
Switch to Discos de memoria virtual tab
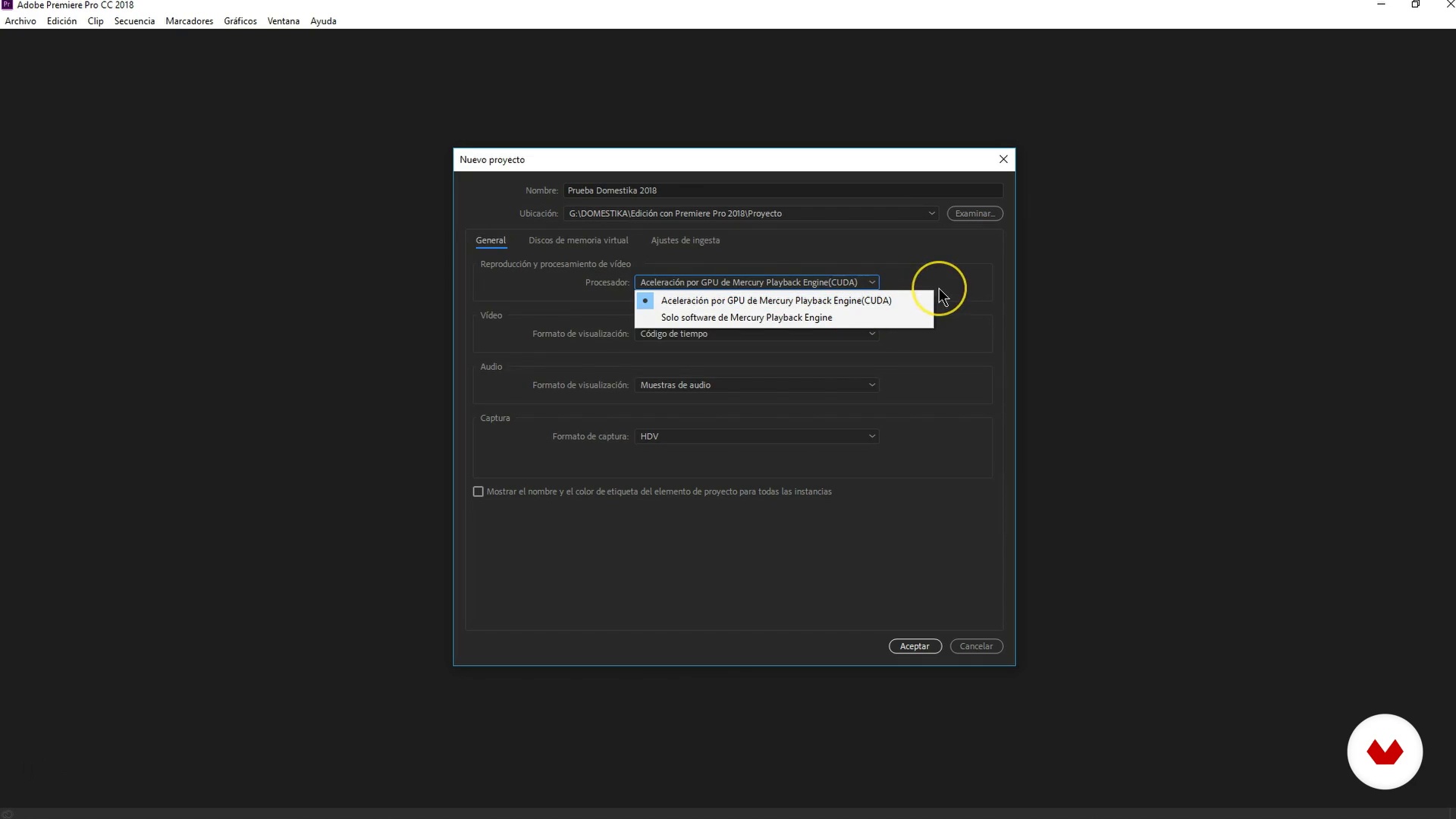point(578,240)
